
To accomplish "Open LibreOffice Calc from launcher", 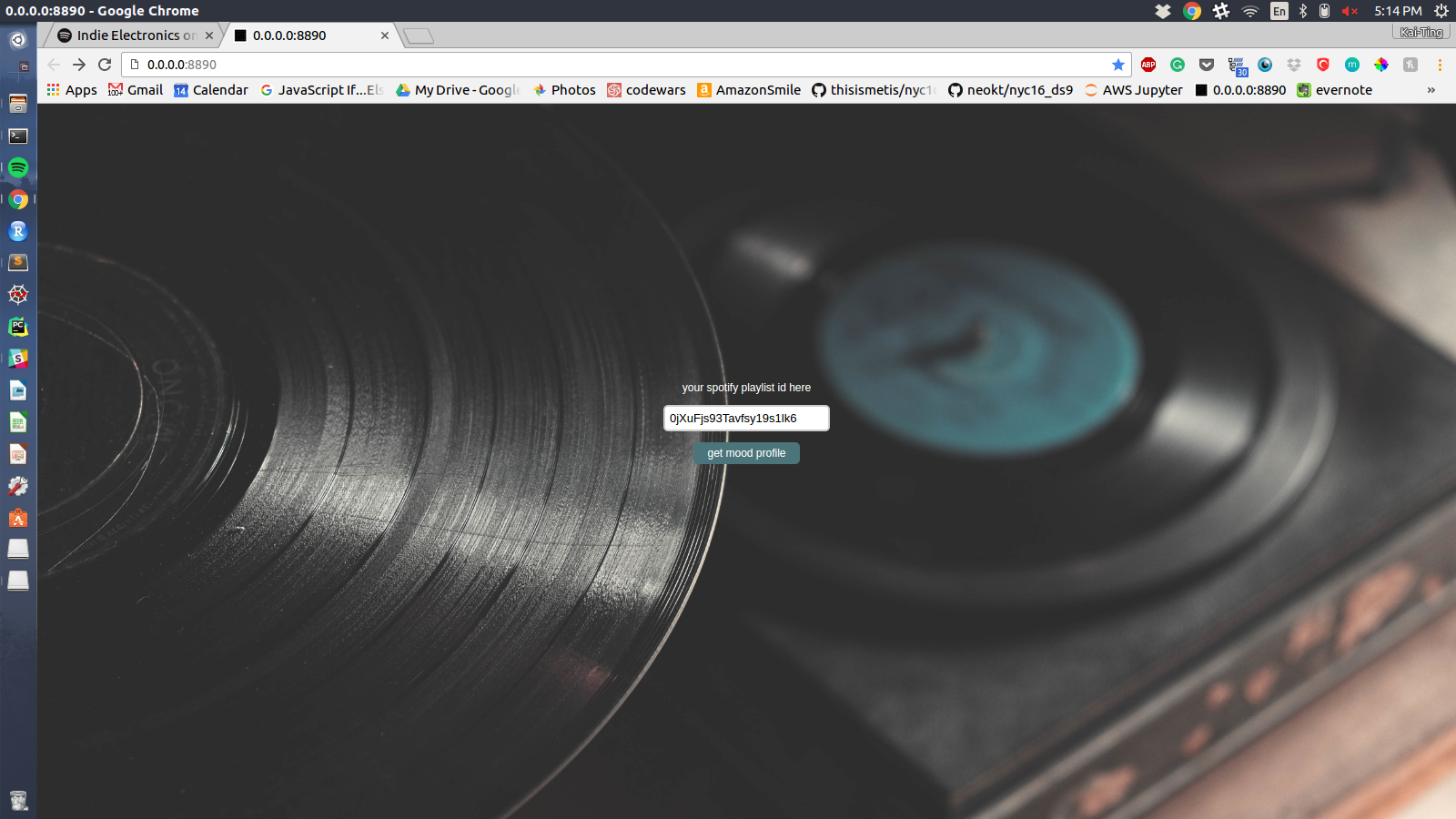I will (x=18, y=422).
